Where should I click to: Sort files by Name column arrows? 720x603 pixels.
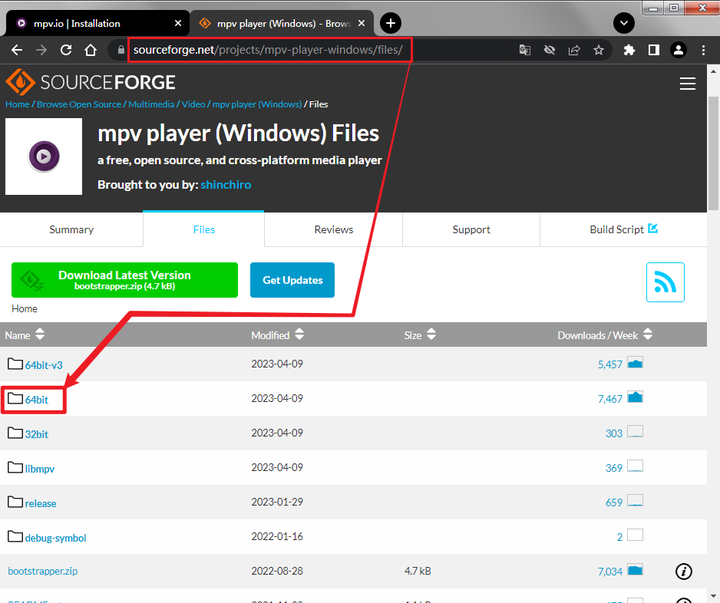[40, 334]
